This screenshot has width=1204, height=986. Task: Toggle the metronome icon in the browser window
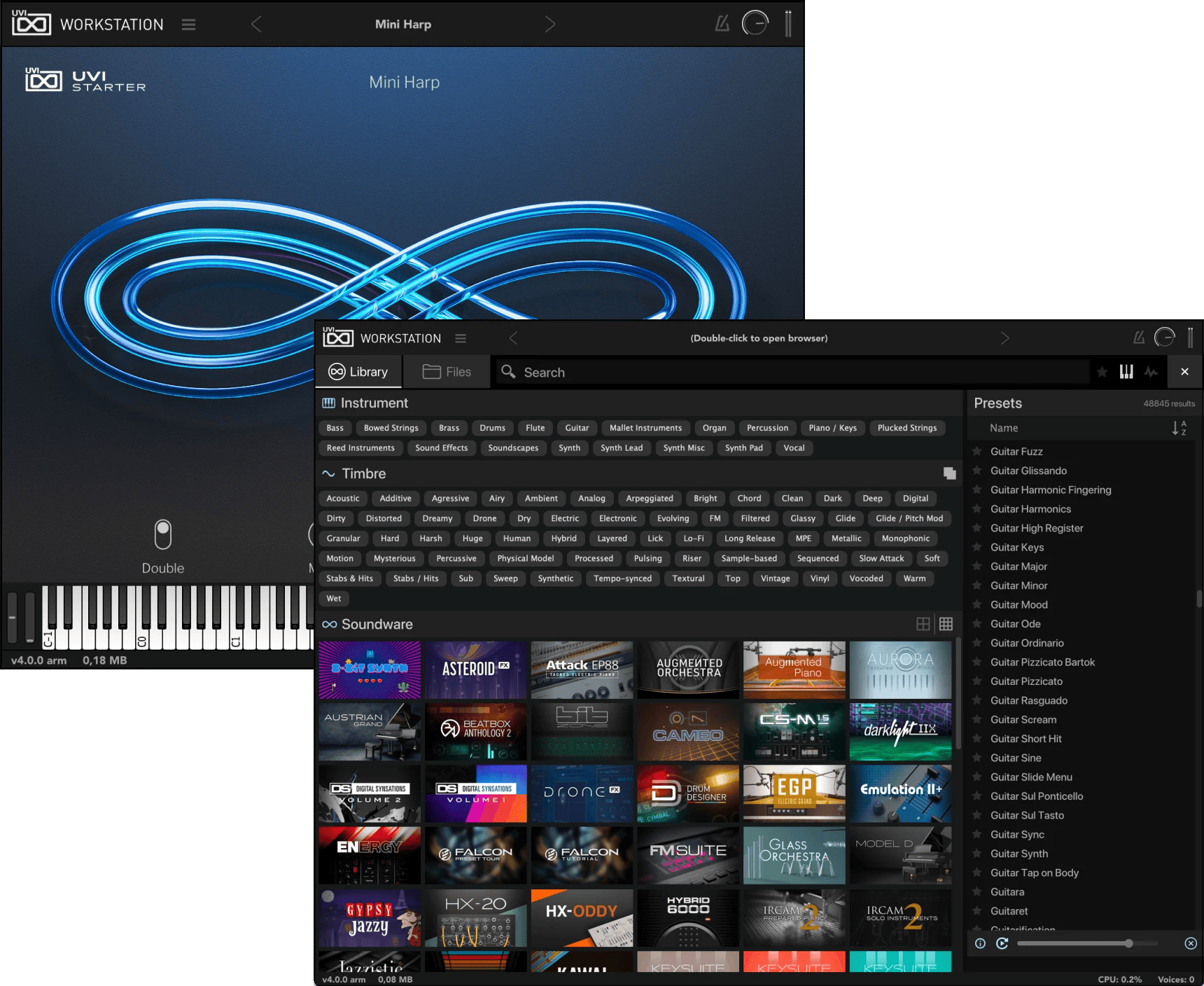1139,338
